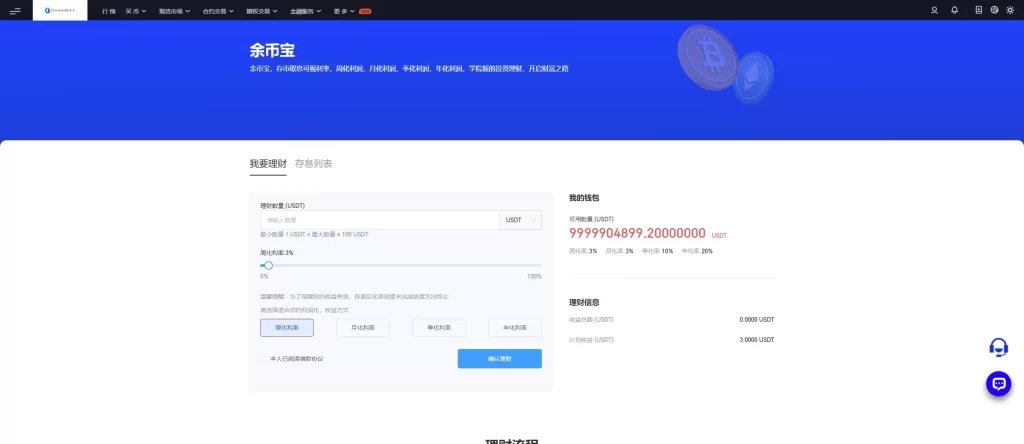Open the globe language selector icon

pyautogui.click(x=994, y=10)
